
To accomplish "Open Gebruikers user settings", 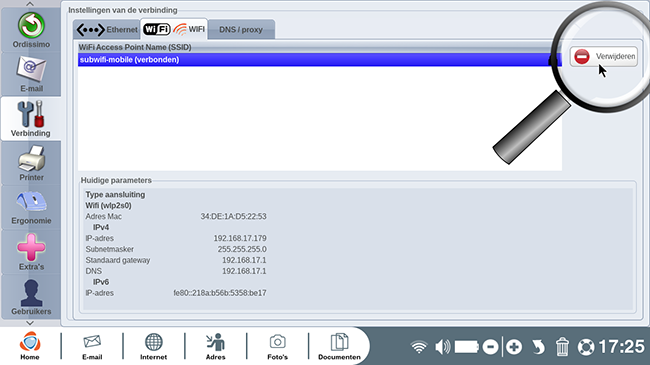I will pyautogui.click(x=31, y=297).
